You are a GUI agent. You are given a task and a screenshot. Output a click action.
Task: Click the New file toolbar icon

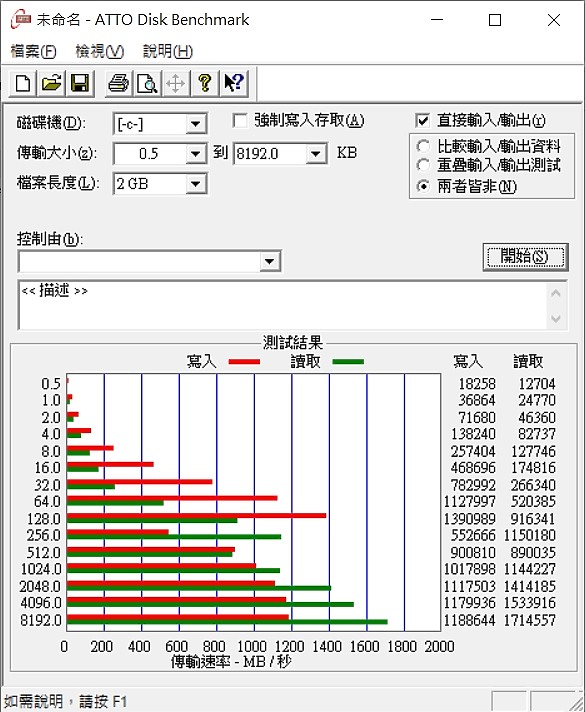(23, 84)
